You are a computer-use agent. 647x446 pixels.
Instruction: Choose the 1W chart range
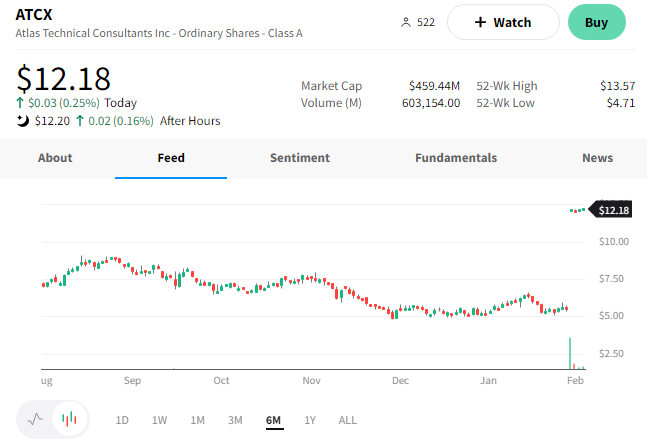159,420
